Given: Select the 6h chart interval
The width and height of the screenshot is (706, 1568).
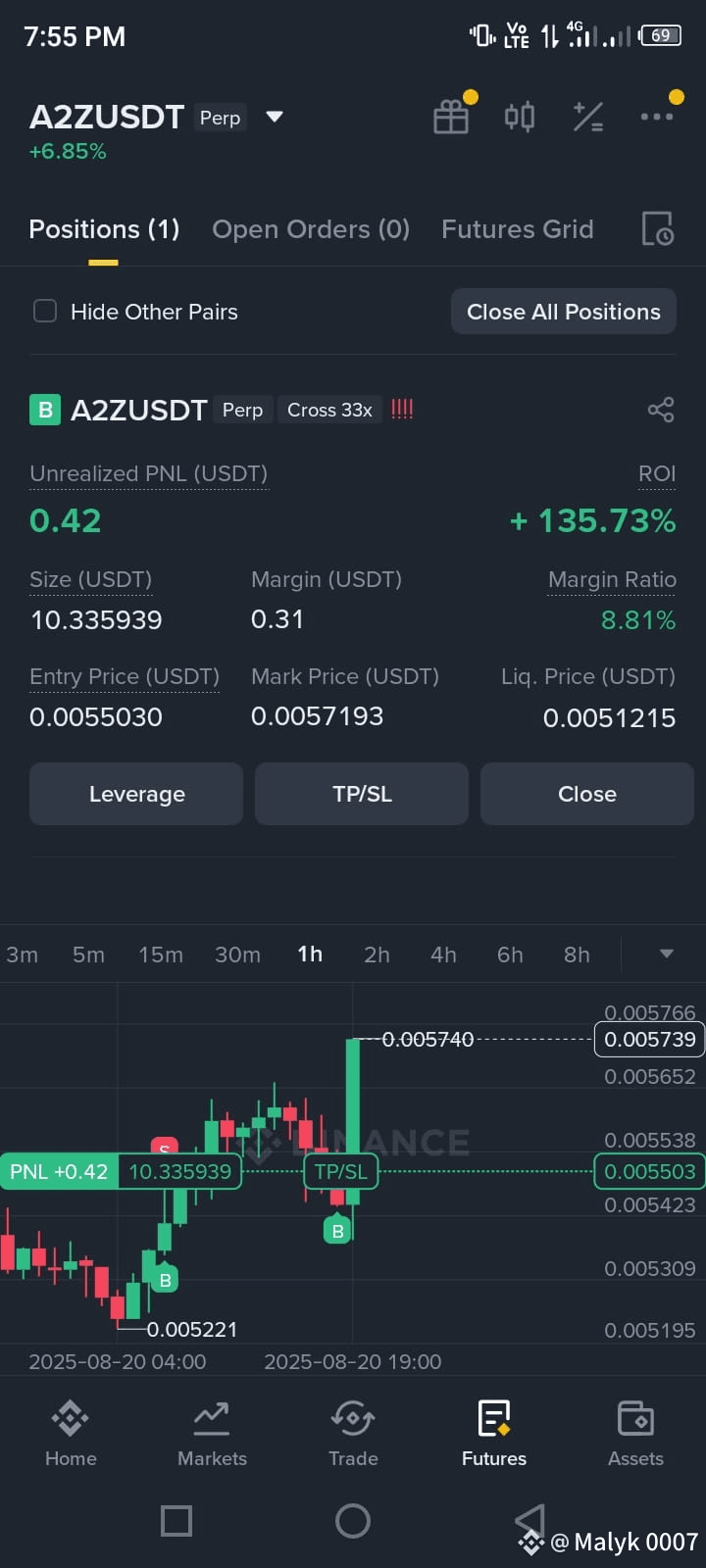Looking at the screenshot, I should pyautogui.click(x=510, y=955).
